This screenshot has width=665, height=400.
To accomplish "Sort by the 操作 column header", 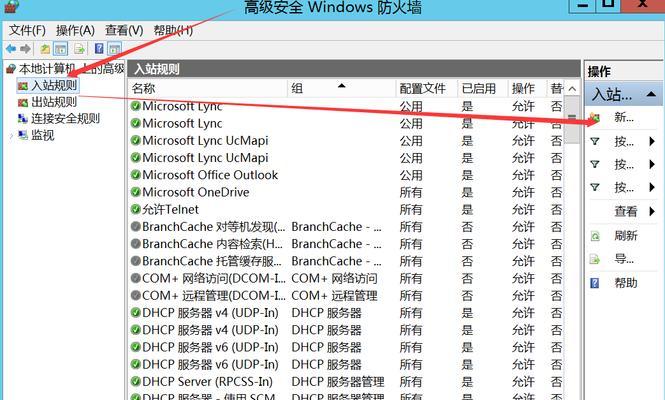I will pos(527,89).
